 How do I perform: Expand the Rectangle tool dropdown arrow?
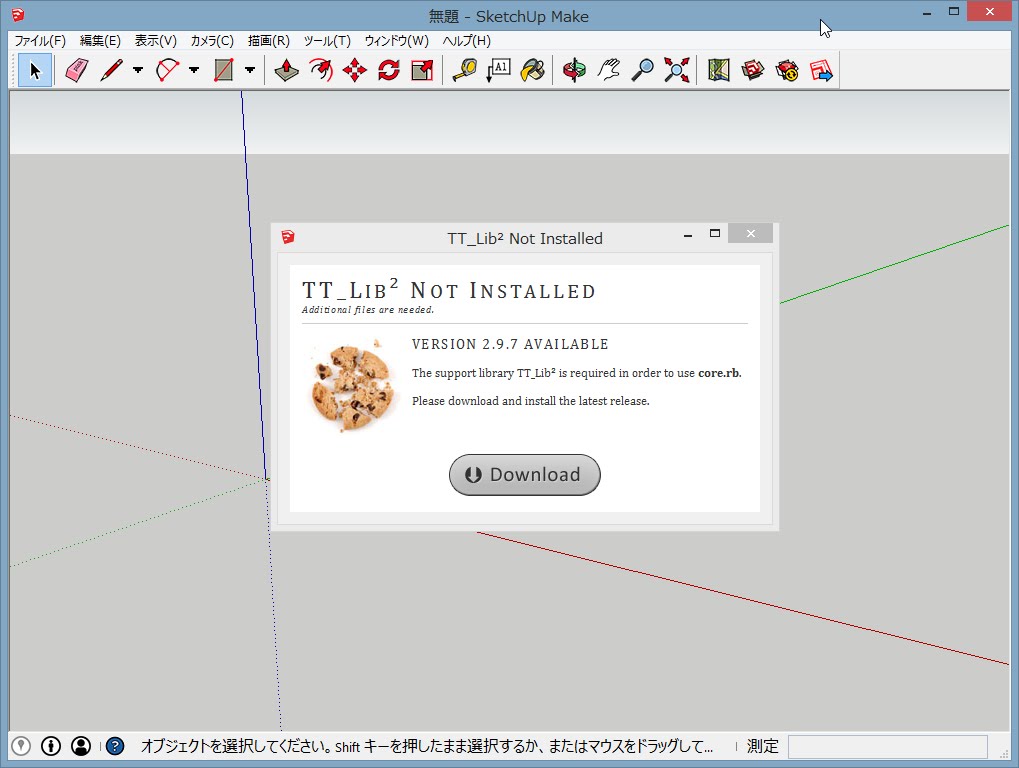pos(250,70)
